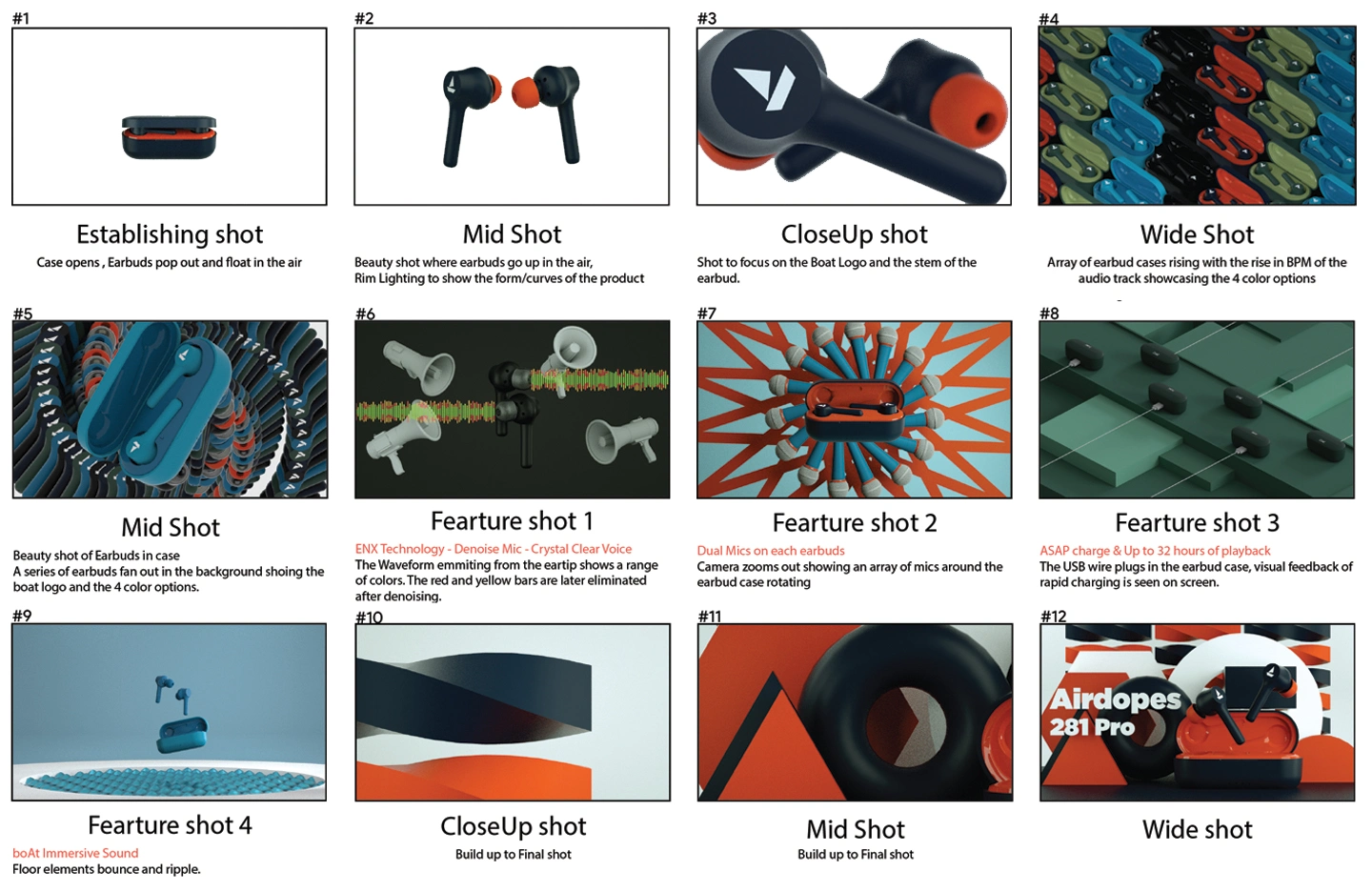This screenshot has width=1372, height=892.
Task: Click the ENX Technology red caption
Action: click(x=494, y=549)
